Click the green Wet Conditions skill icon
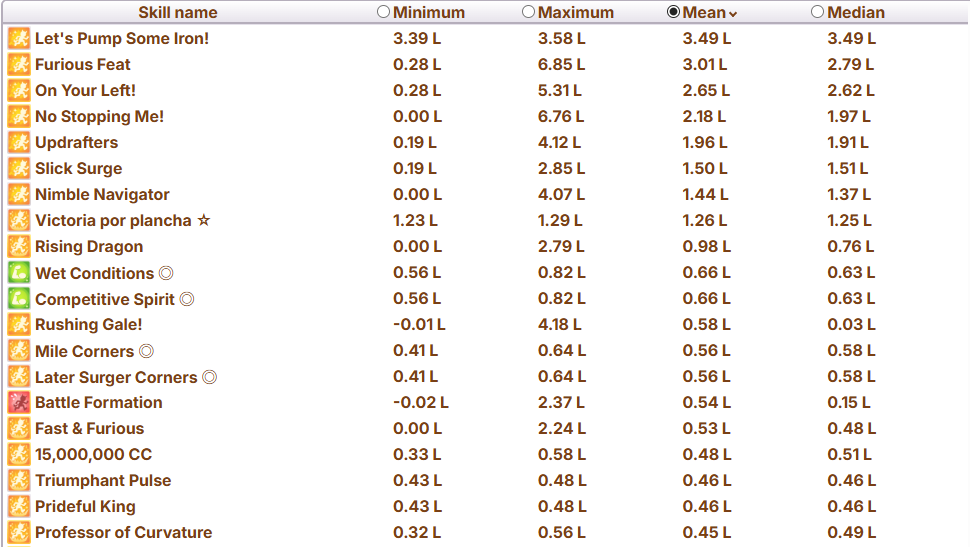970x547 pixels. (19, 272)
